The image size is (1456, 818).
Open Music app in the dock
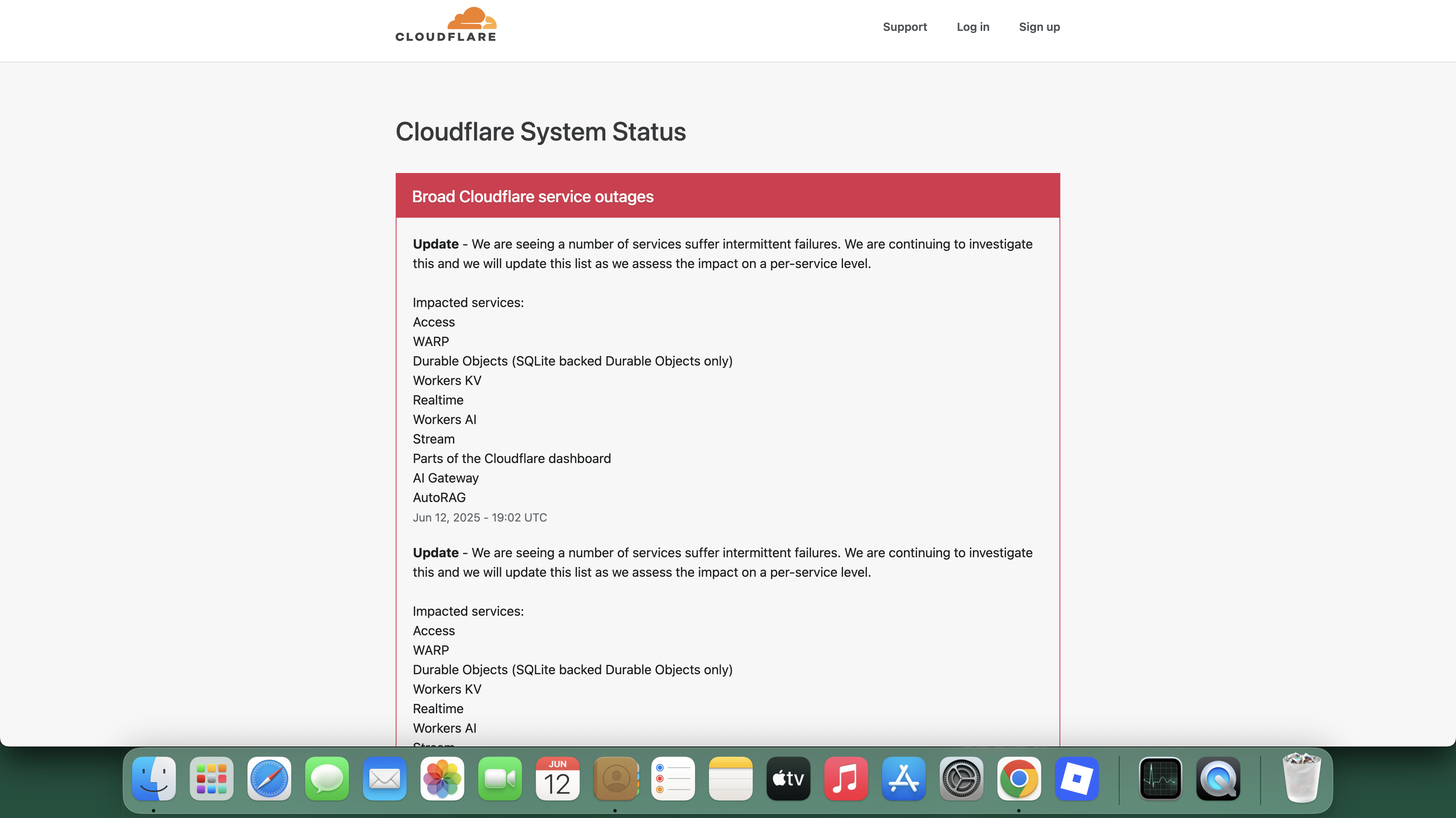point(845,779)
